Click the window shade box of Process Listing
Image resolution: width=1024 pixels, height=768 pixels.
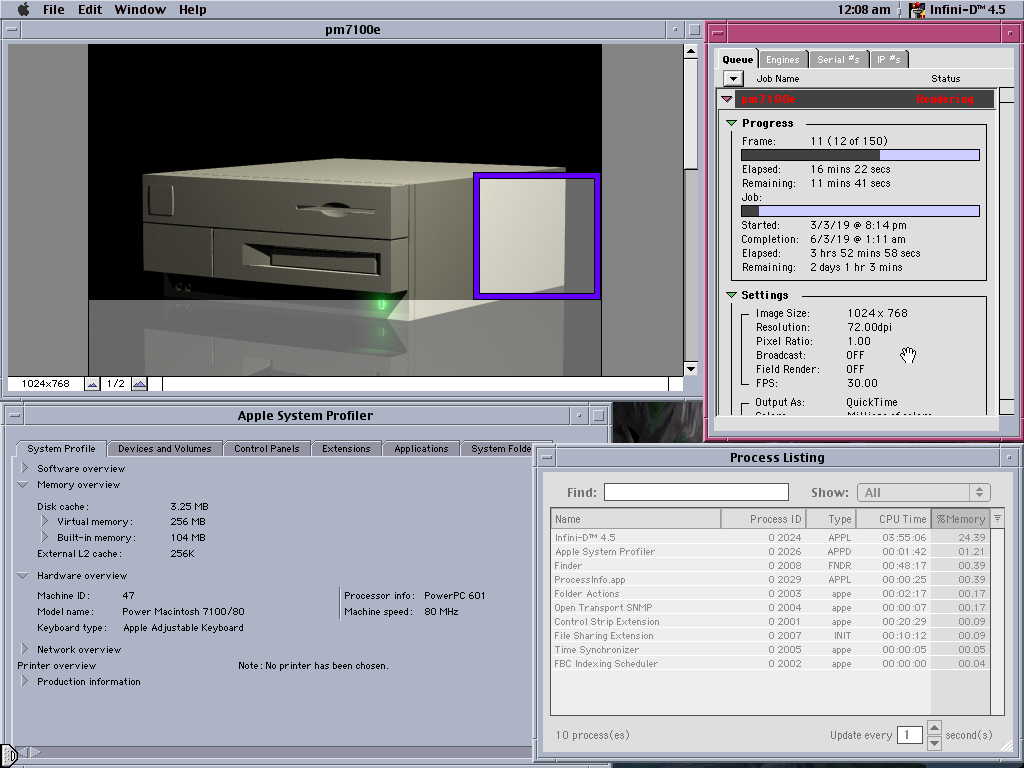(x=1009, y=458)
